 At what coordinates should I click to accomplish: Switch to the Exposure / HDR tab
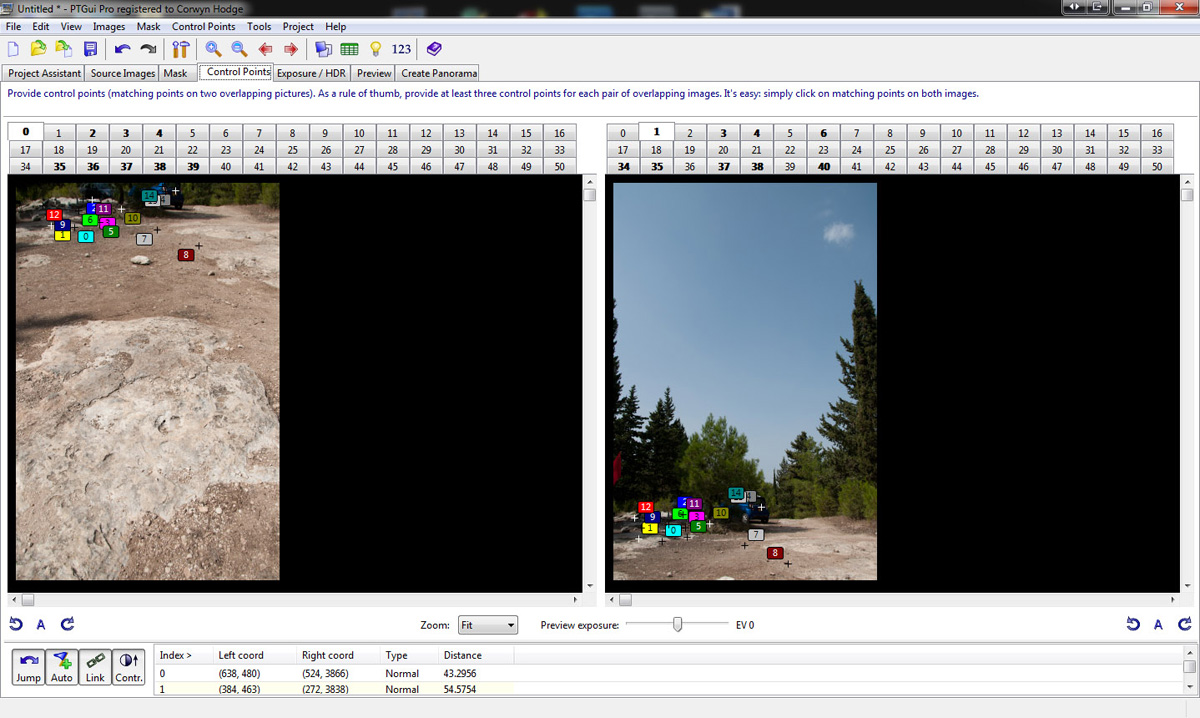coord(313,73)
